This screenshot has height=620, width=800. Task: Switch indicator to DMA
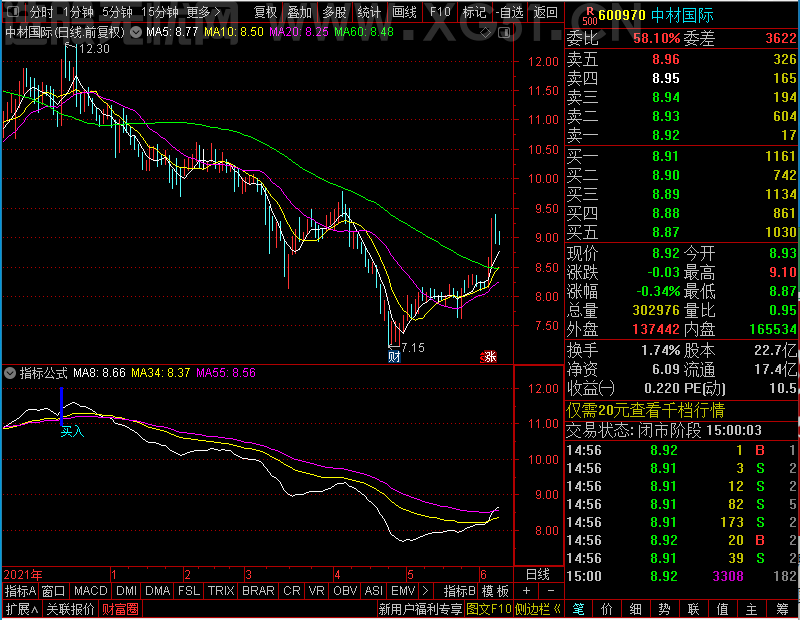157,591
